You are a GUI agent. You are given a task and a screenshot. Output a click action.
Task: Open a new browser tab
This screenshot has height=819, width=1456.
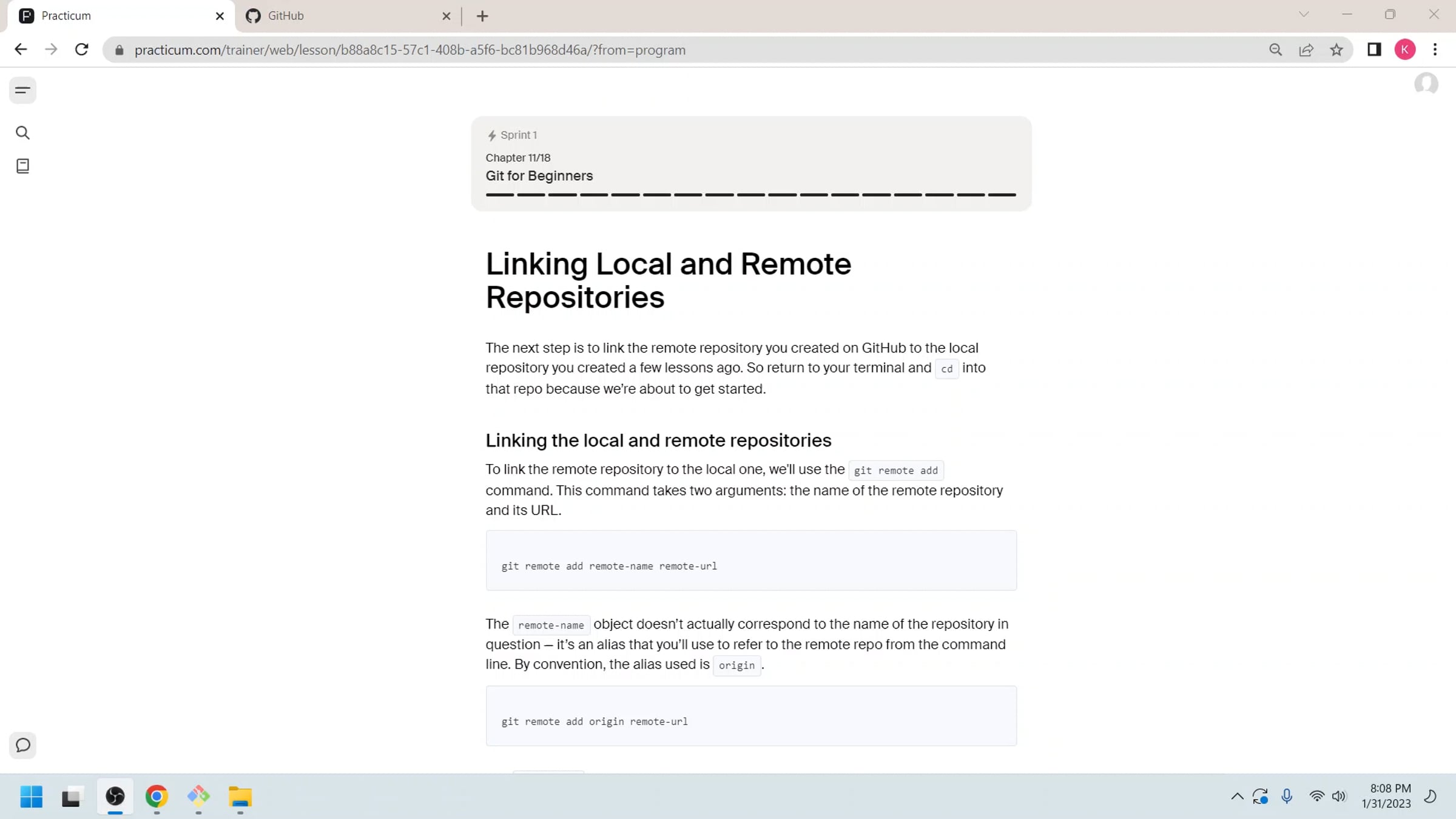(482, 16)
